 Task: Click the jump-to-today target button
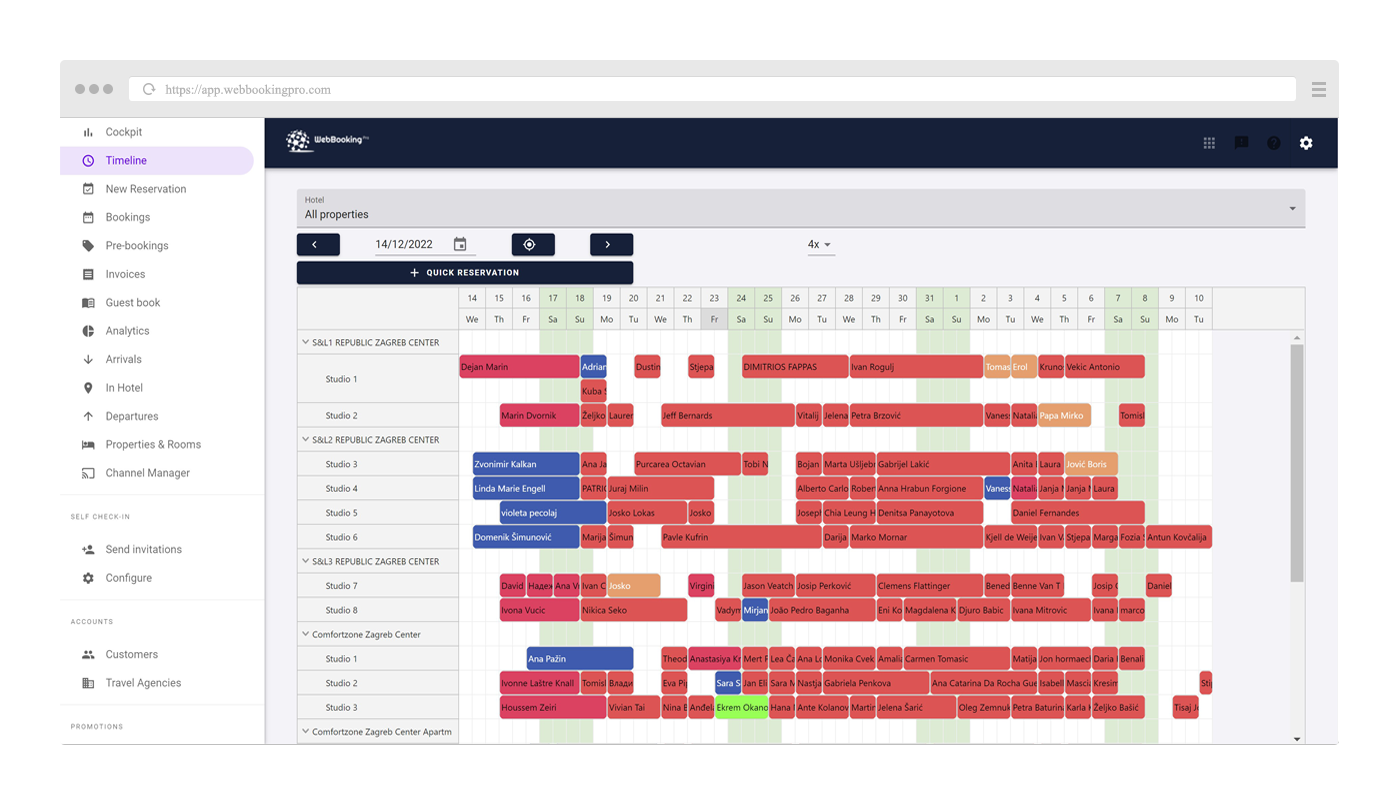point(530,245)
